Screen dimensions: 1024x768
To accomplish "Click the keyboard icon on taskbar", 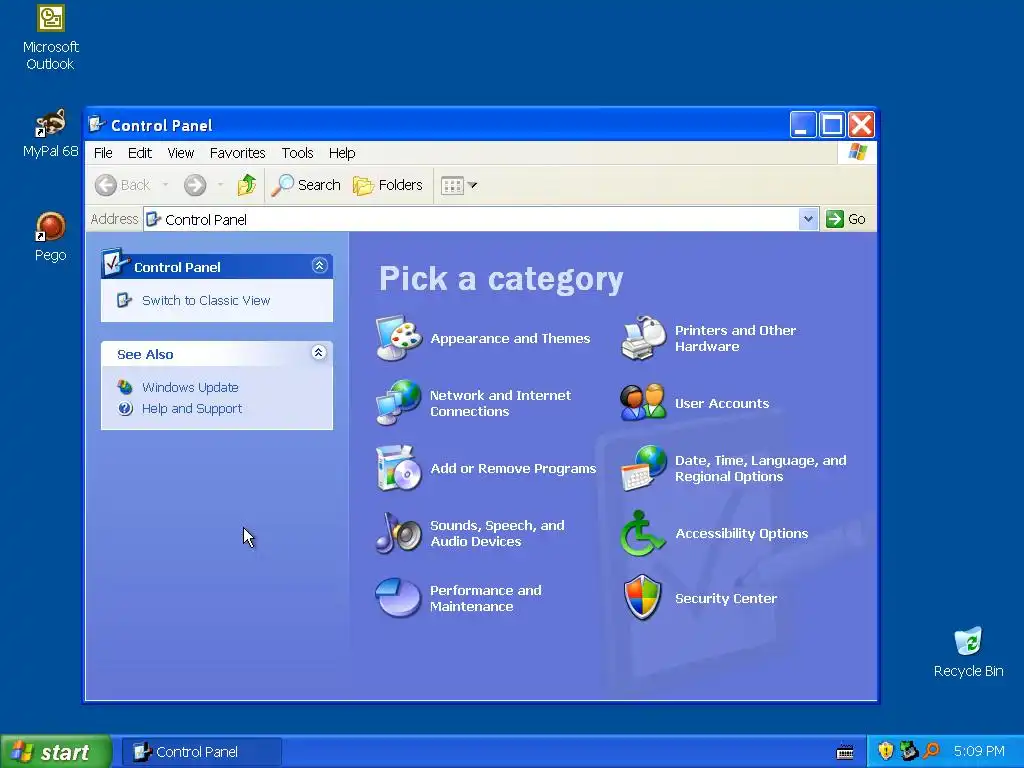I will tap(845, 752).
